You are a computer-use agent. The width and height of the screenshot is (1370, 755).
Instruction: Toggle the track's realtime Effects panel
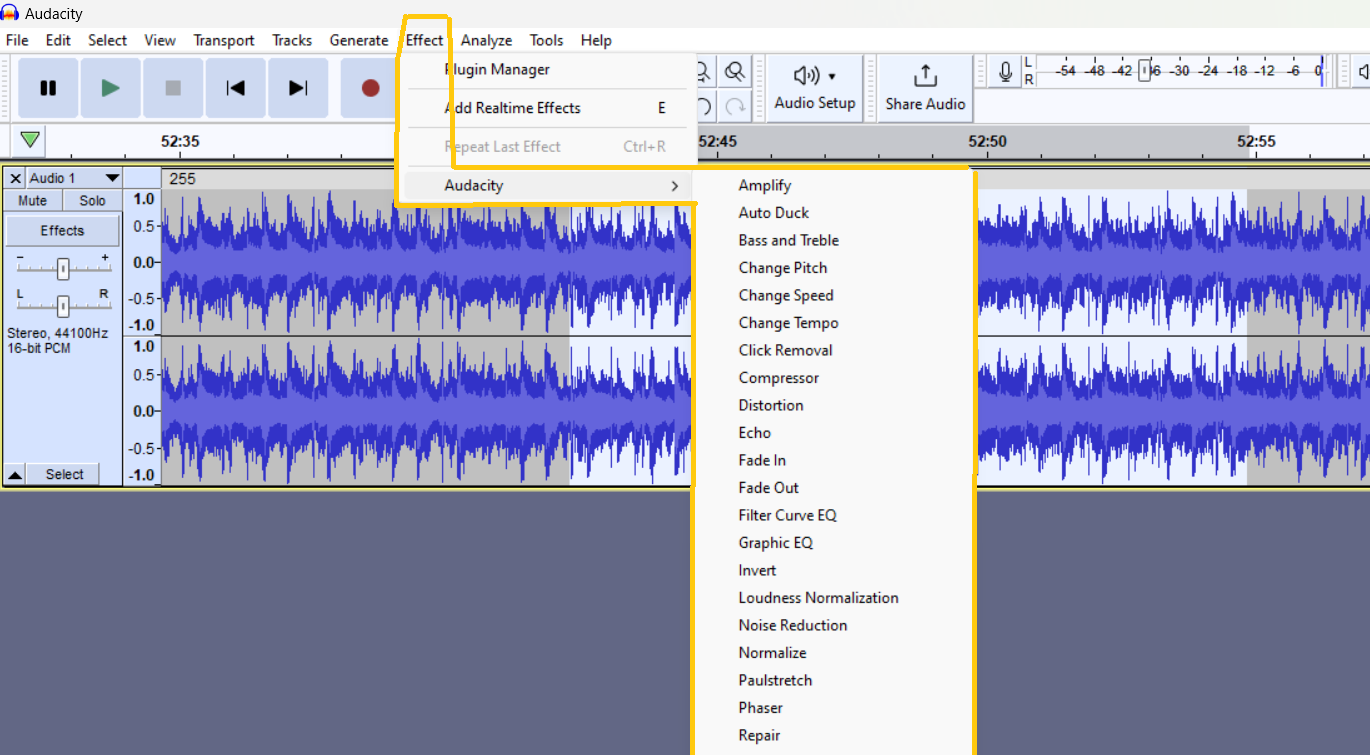(62, 230)
